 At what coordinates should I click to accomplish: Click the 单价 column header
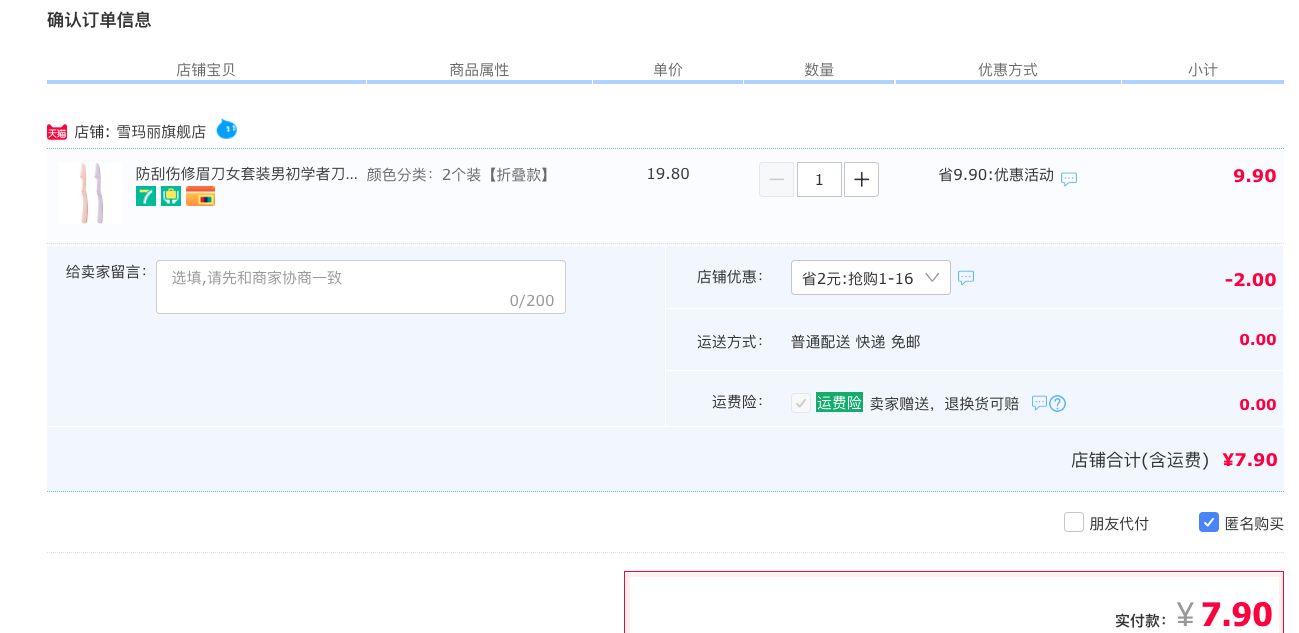[668, 70]
